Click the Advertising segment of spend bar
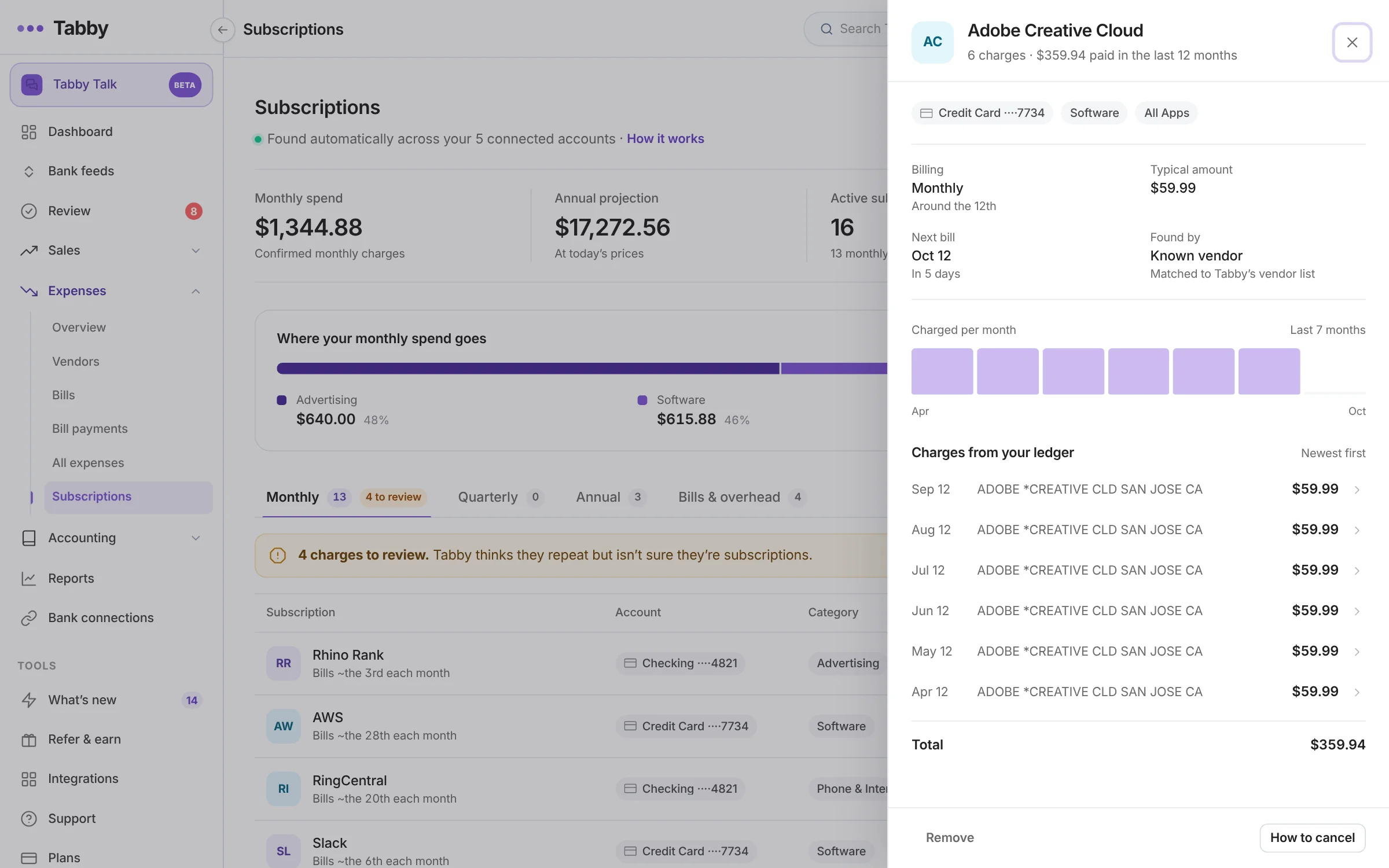Viewport: 1389px width, 868px height. [528, 369]
